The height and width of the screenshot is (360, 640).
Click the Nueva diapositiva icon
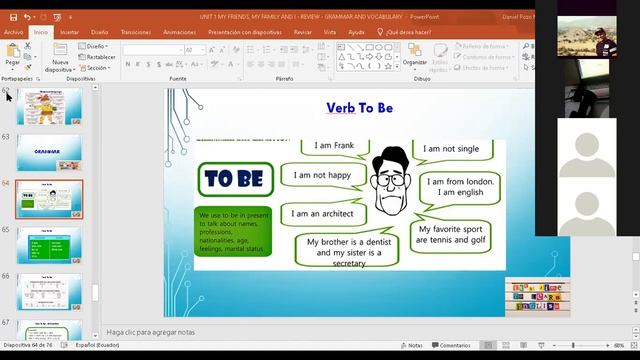60,50
